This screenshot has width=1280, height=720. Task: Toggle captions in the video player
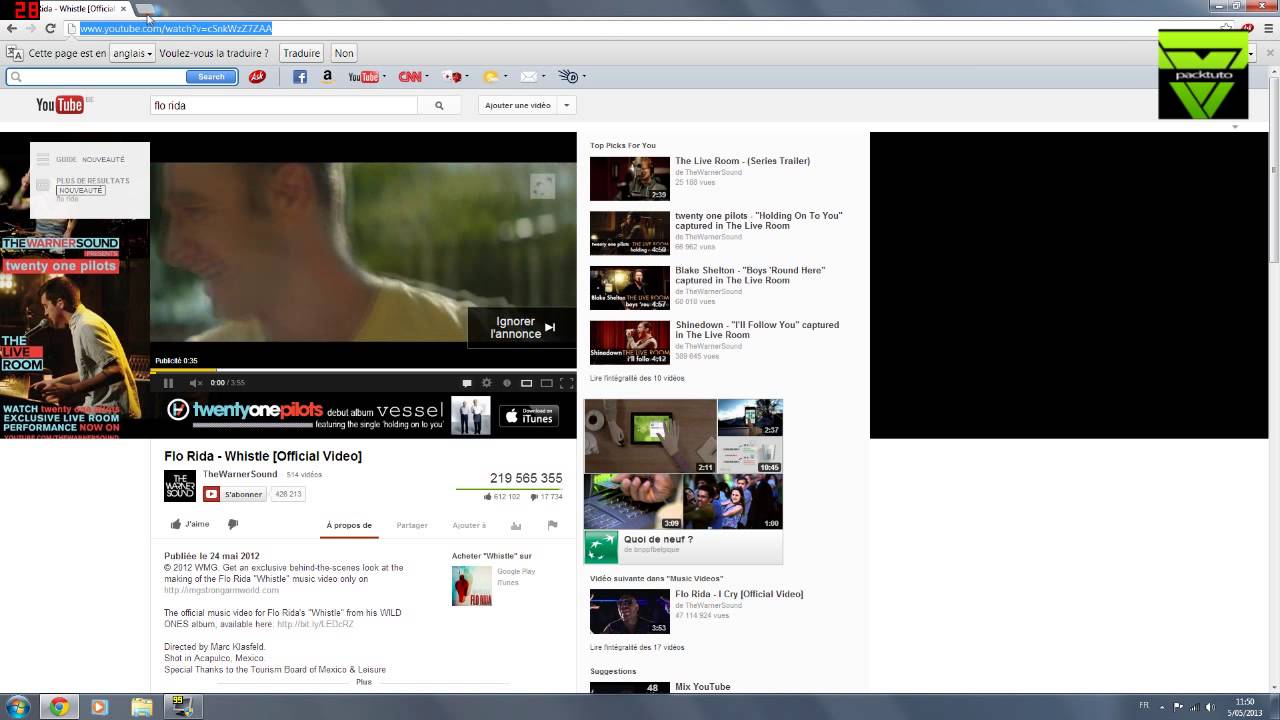coord(467,383)
